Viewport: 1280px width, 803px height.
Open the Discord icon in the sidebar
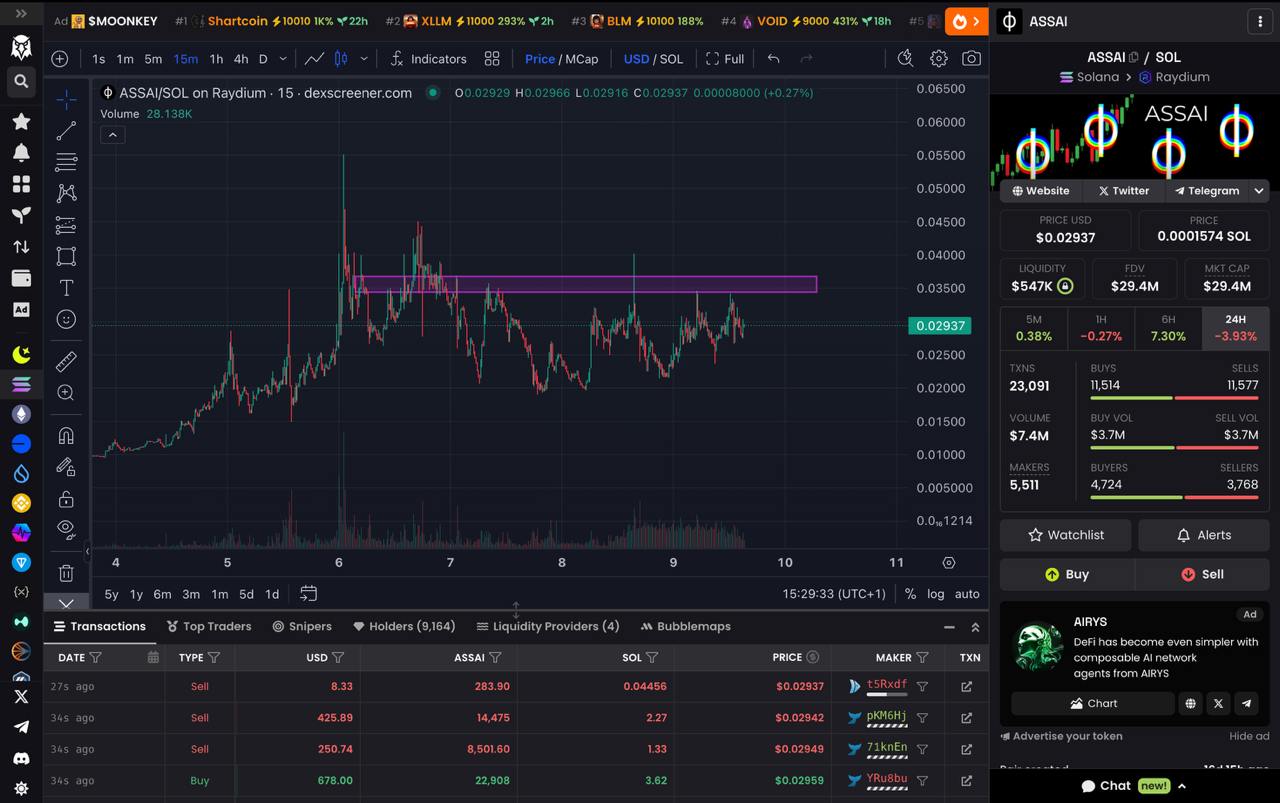pyautogui.click(x=21, y=758)
